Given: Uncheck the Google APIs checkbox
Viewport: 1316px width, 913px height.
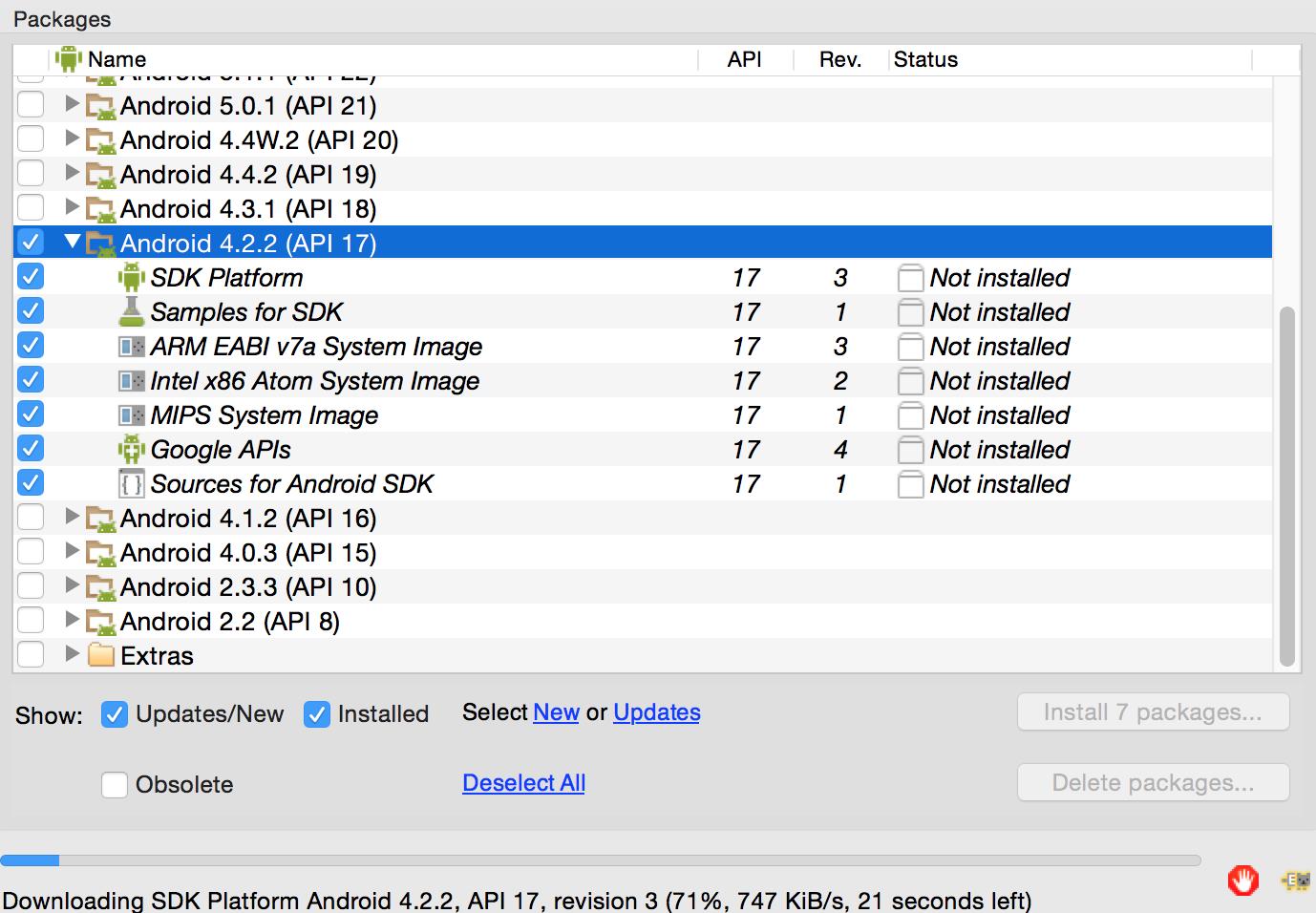Looking at the screenshot, I should (31, 448).
